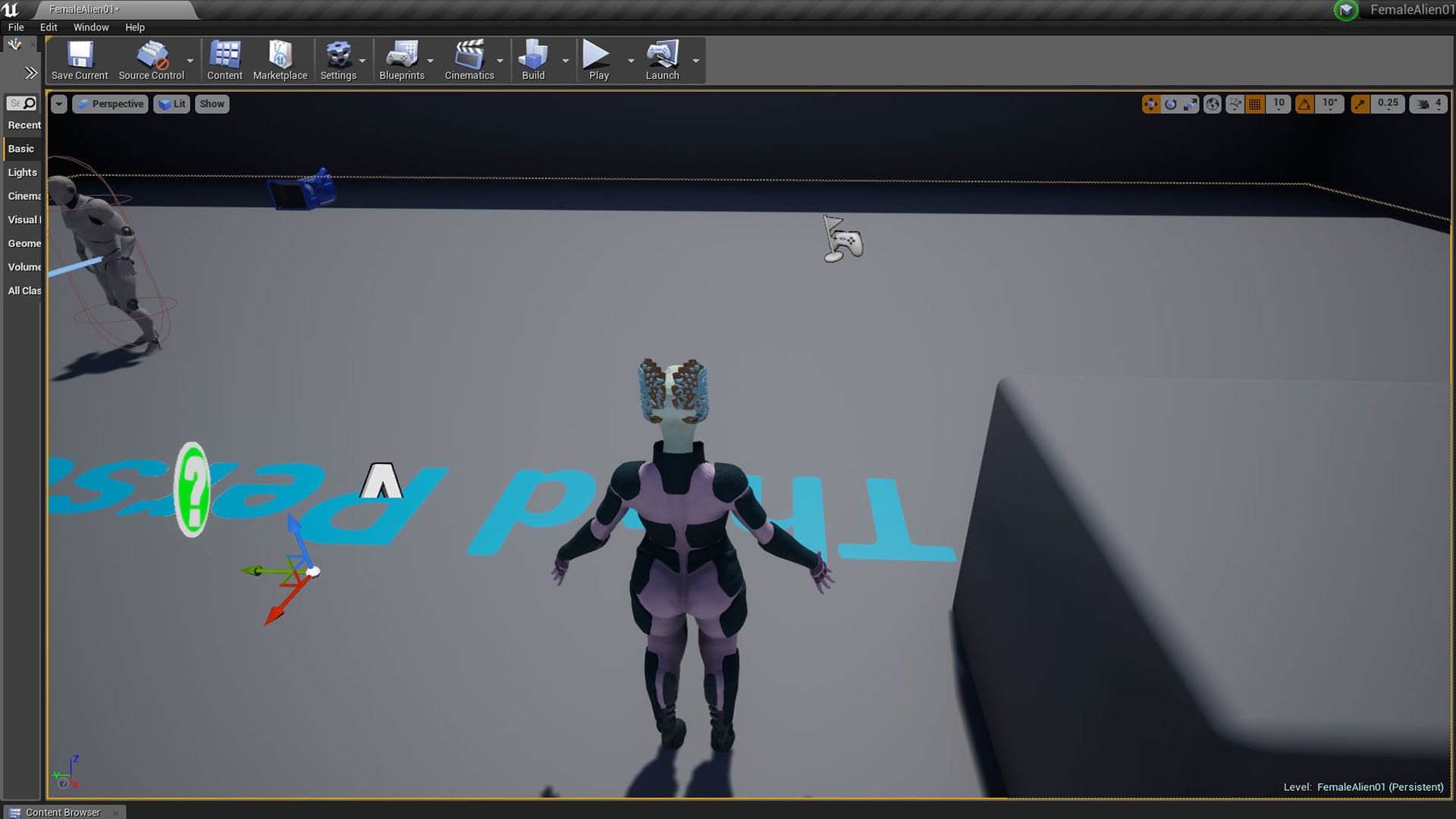Expand the Play options dropdown arrow
Screen dimensions: 1456x819
tap(631, 61)
